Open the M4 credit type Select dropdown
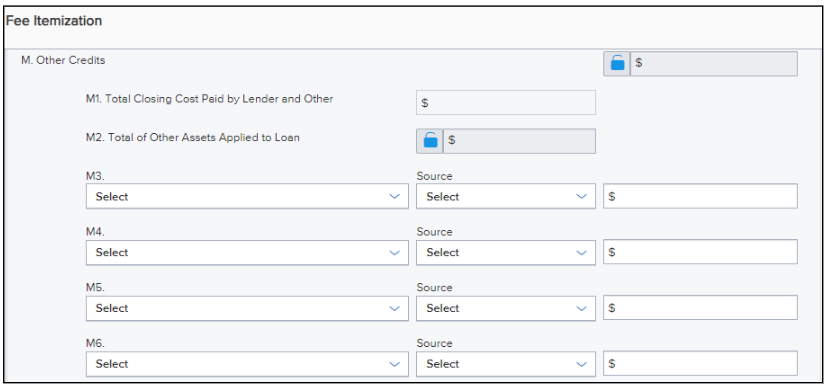Viewport: 826px width, 385px height. tap(247, 252)
